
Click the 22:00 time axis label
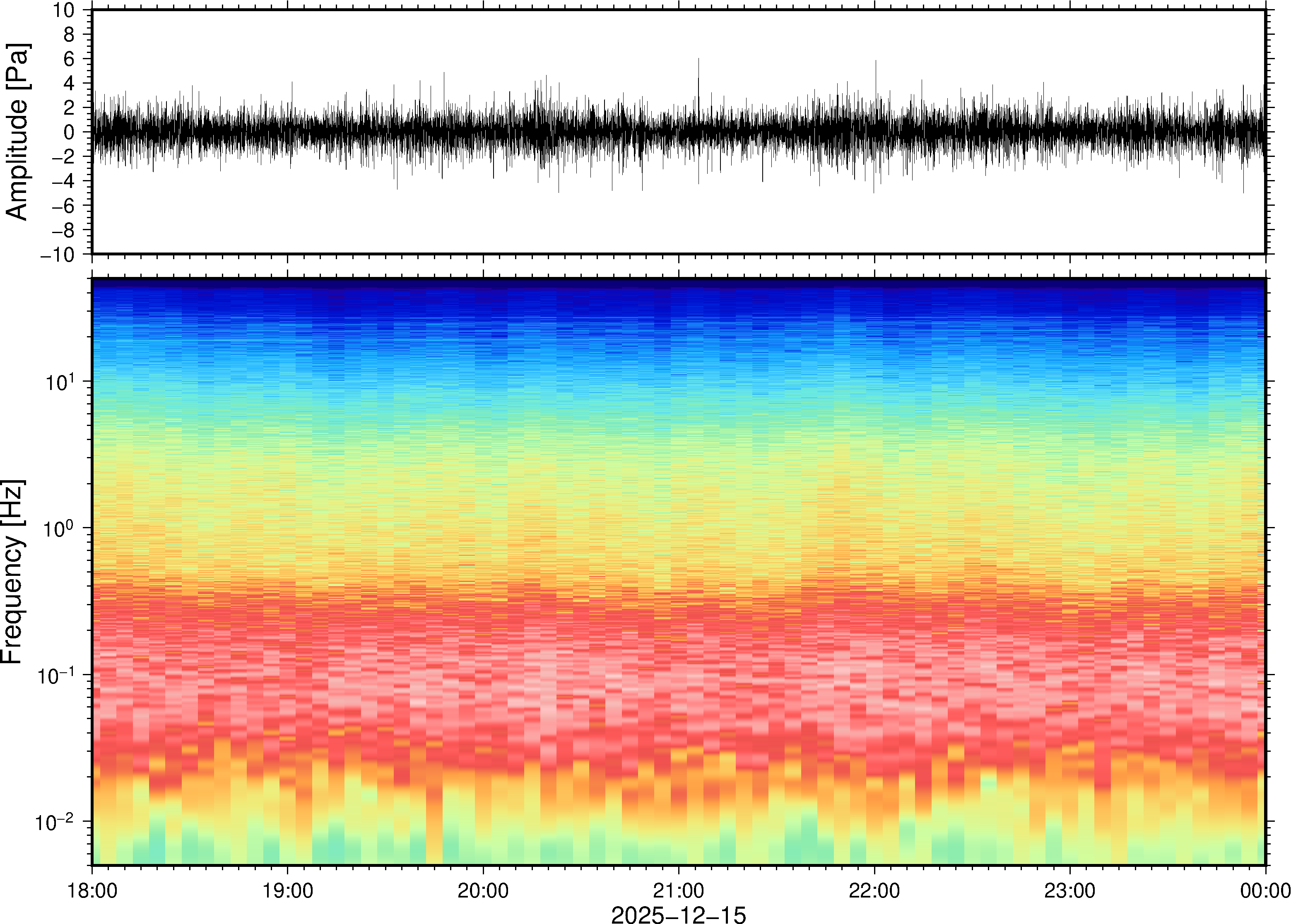click(x=874, y=891)
